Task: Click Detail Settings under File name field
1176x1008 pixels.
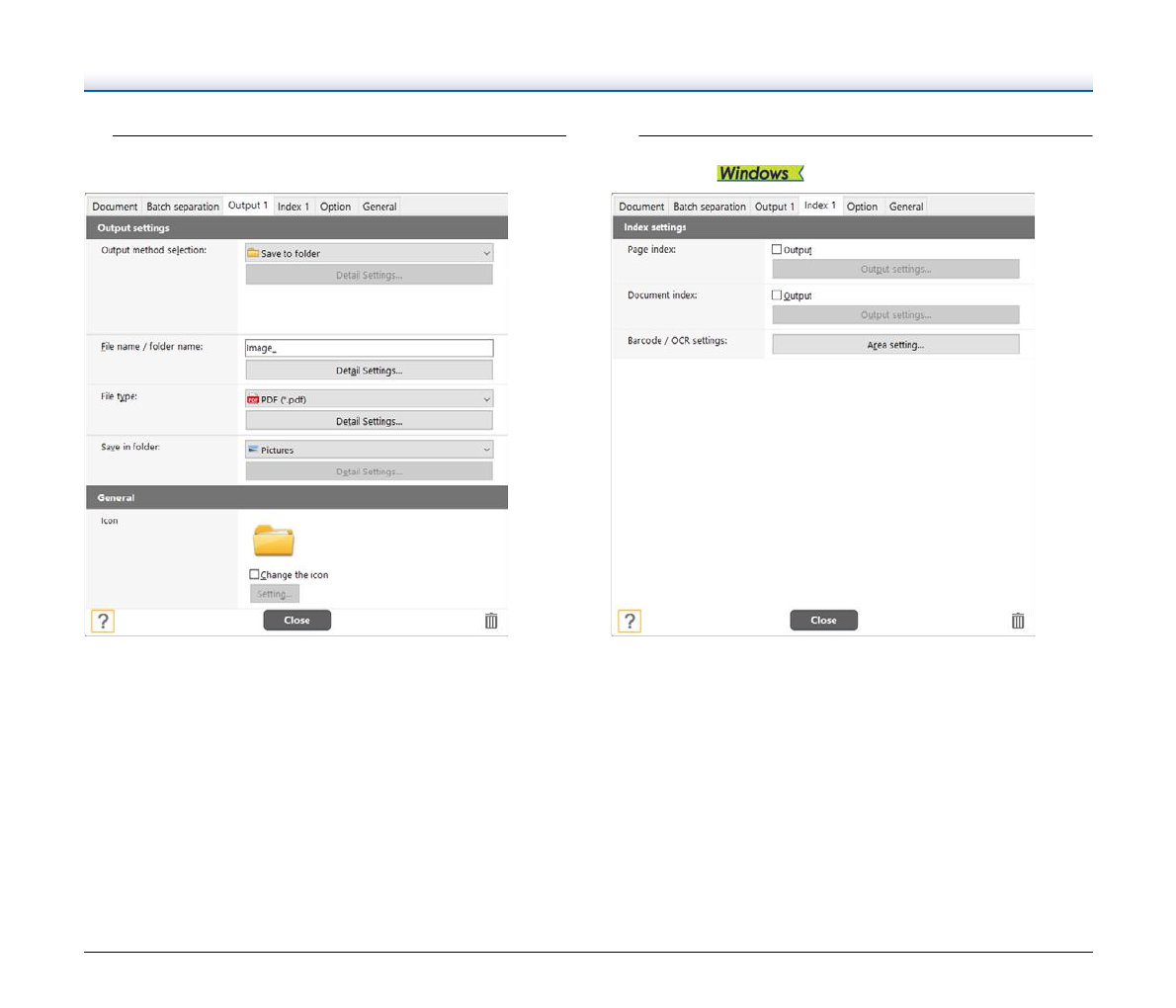Action: pos(369,371)
